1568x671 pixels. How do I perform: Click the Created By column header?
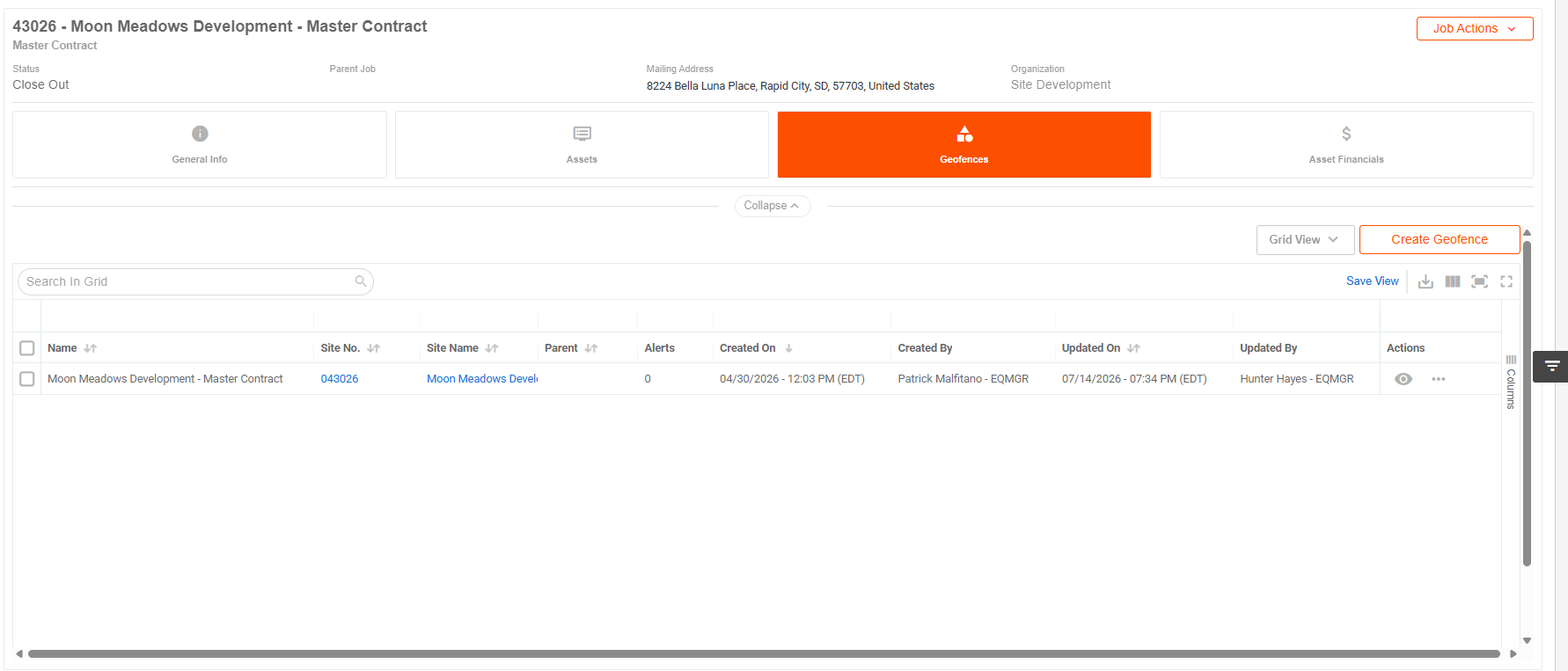pos(925,348)
